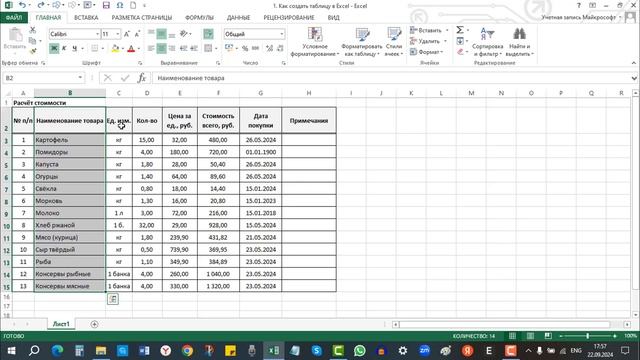Click the zoom slider handle in status bar
The height and width of the screenshot is (360, 640).
(x=588, y=336)
